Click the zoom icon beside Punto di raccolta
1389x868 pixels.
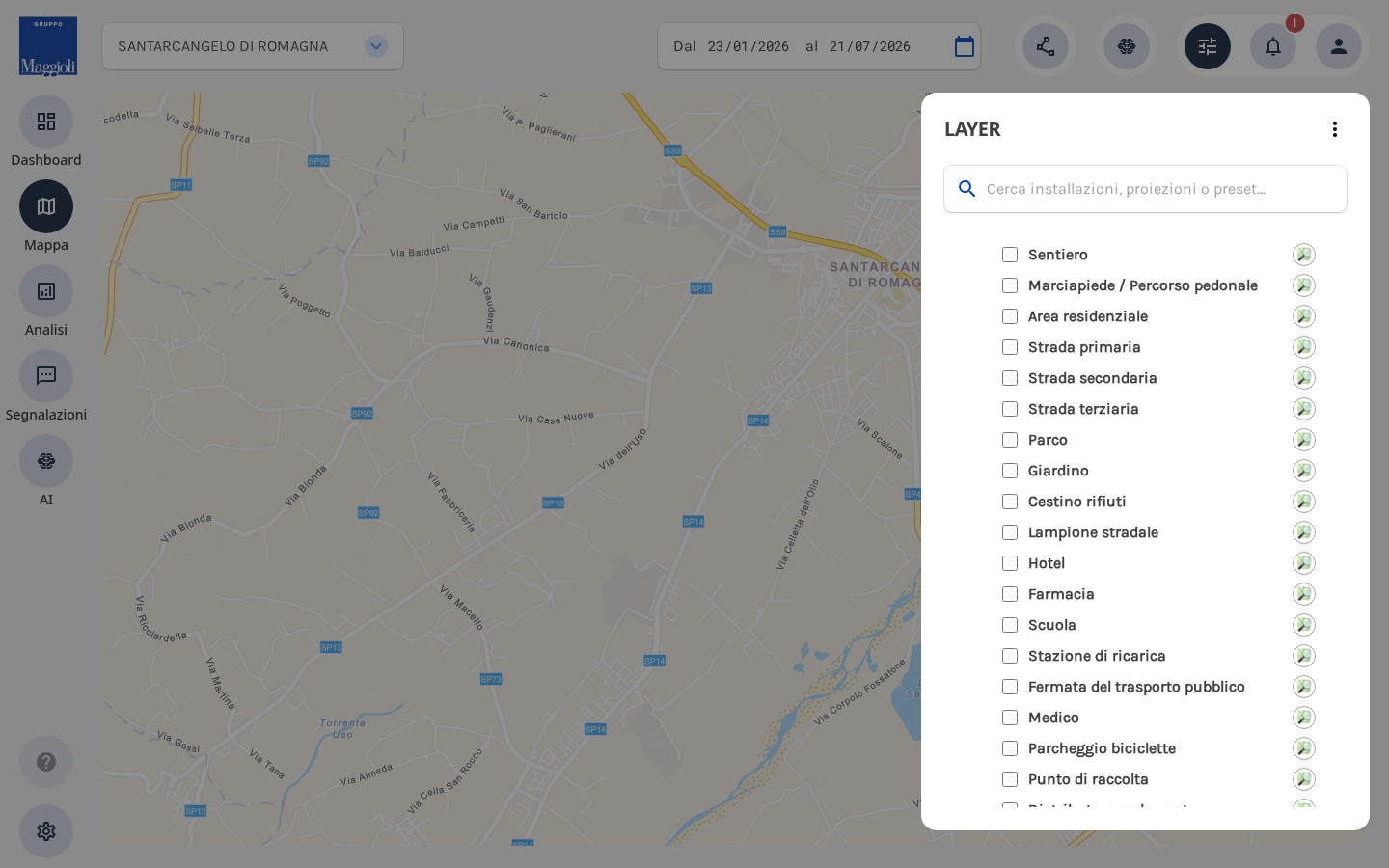point(1304,779)
